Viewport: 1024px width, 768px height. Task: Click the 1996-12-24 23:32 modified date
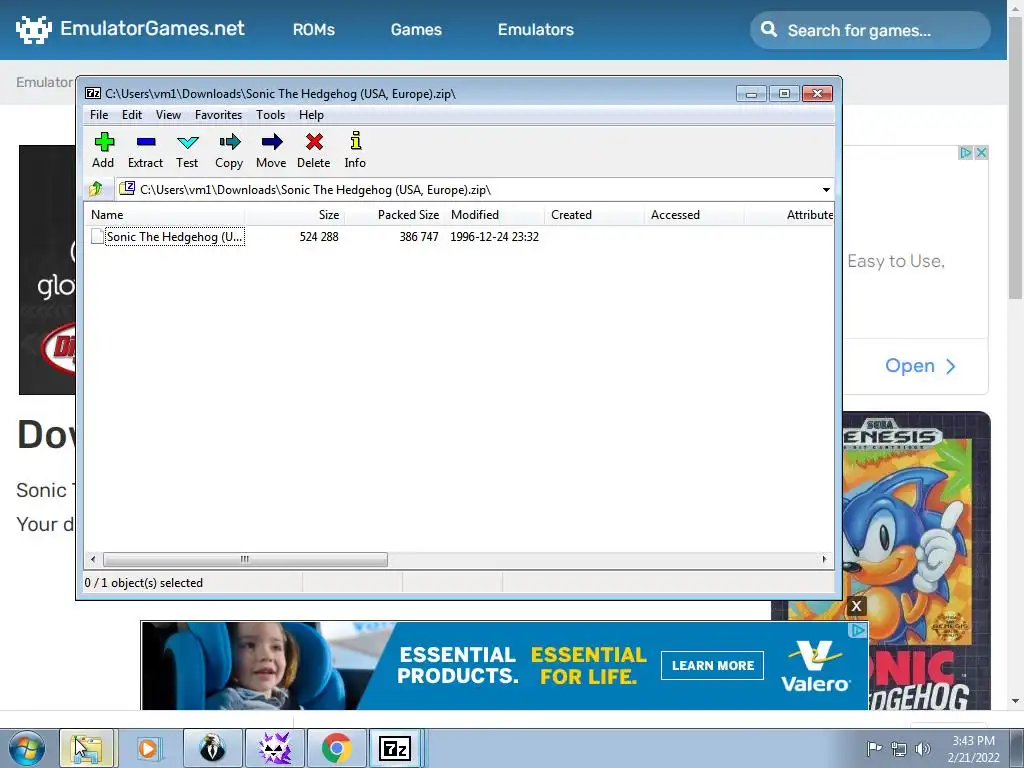pos(494,236)
